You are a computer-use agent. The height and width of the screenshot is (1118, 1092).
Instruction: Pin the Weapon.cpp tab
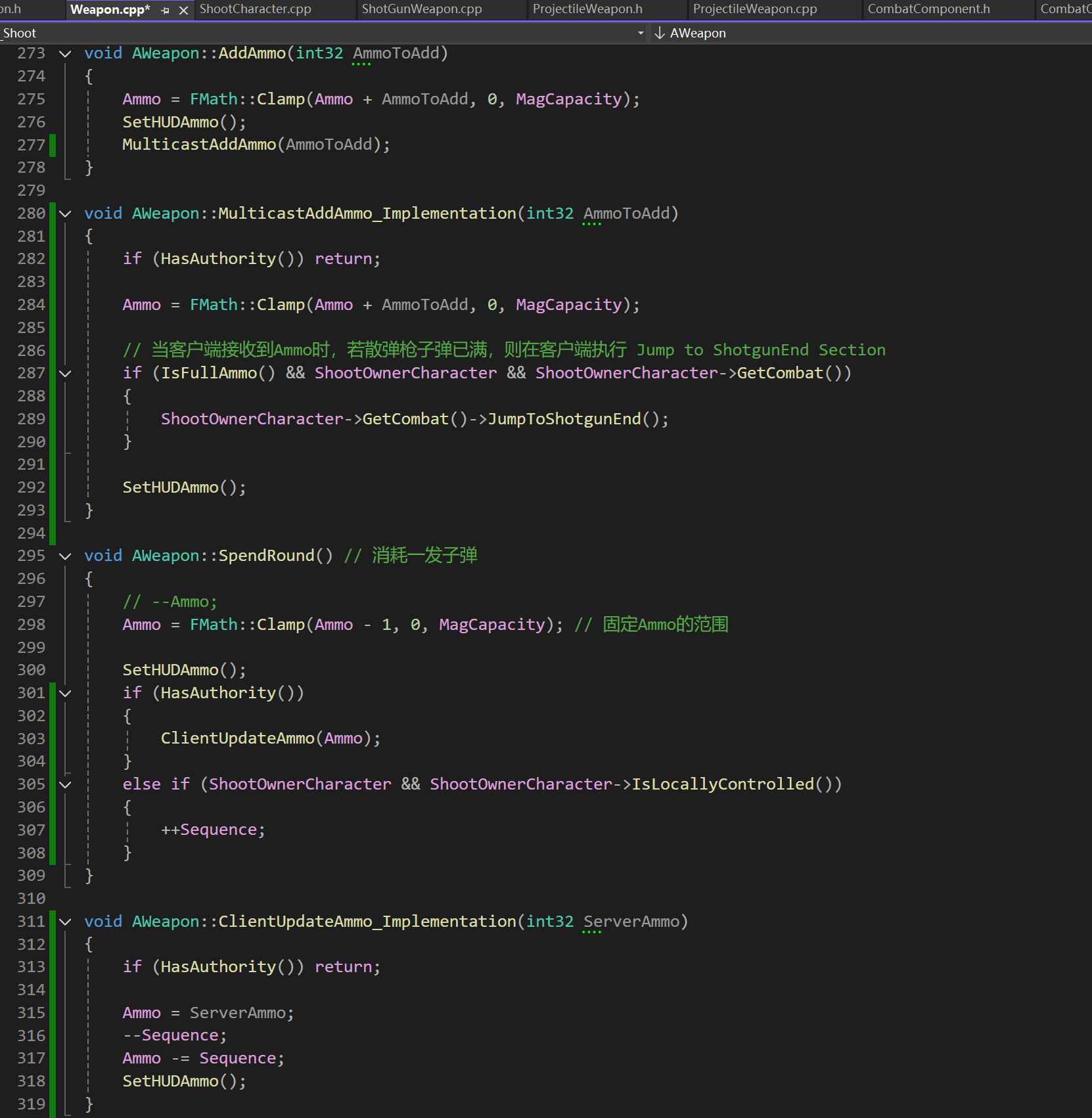coord(166,11)
